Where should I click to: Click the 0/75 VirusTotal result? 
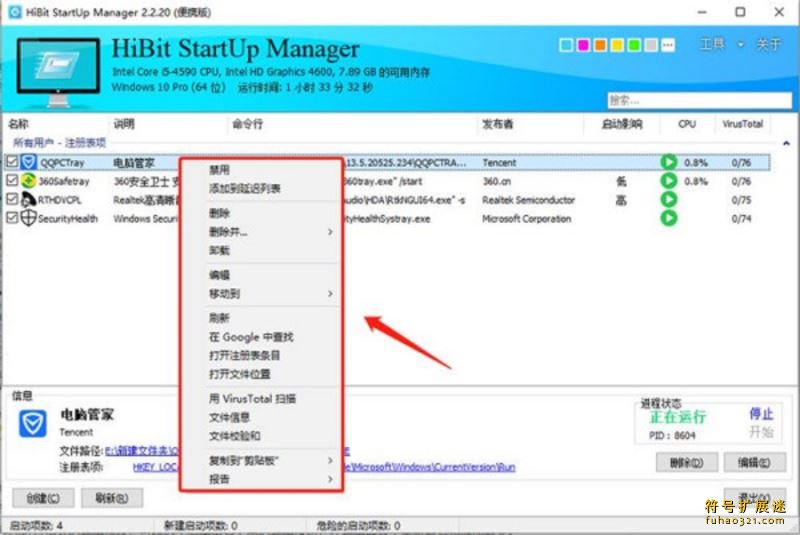[x=741, y=200]
